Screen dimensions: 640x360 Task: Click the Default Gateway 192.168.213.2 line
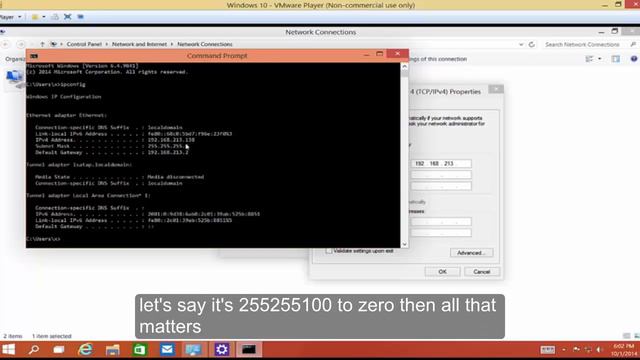(112, 152)
